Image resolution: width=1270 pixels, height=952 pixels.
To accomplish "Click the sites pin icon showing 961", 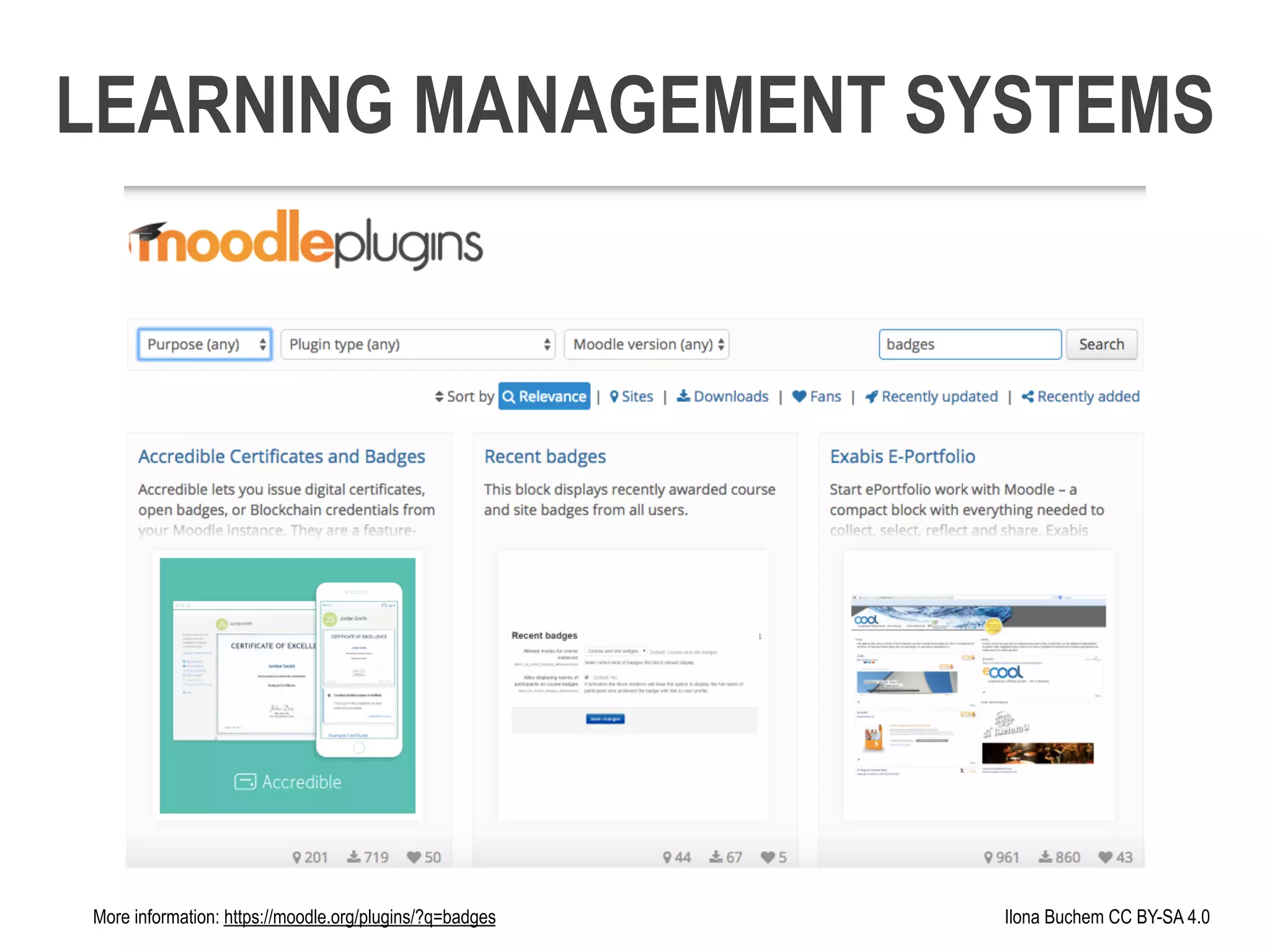I will coord(988,857).
